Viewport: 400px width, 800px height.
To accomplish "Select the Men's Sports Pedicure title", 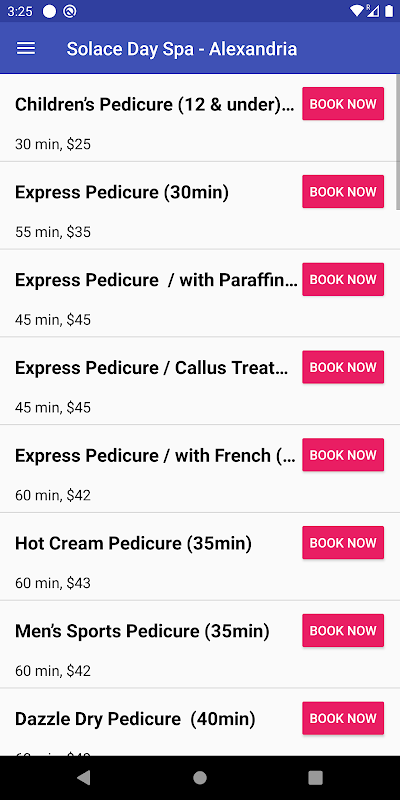I will coord(142,631).
